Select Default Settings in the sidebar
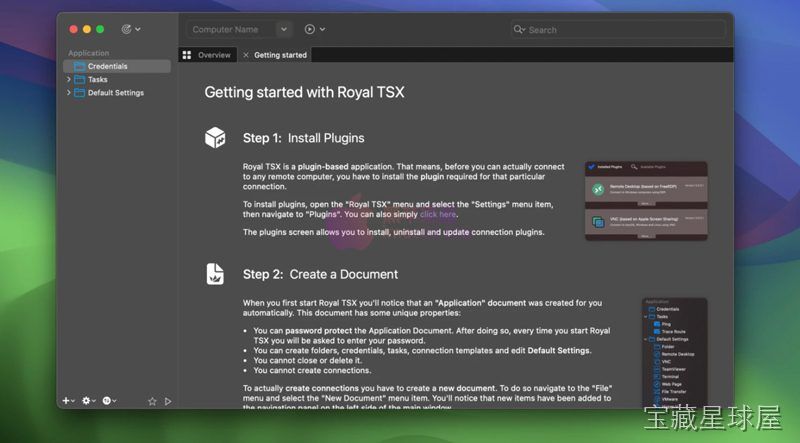This screenshot has width=800, height=443. point(116,93)
